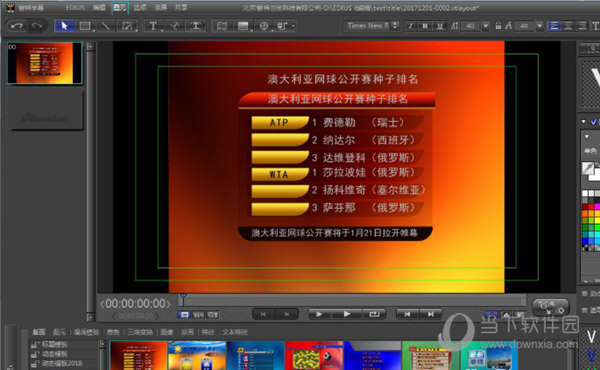Open the second size dropdown arrow

coord(540,26)
